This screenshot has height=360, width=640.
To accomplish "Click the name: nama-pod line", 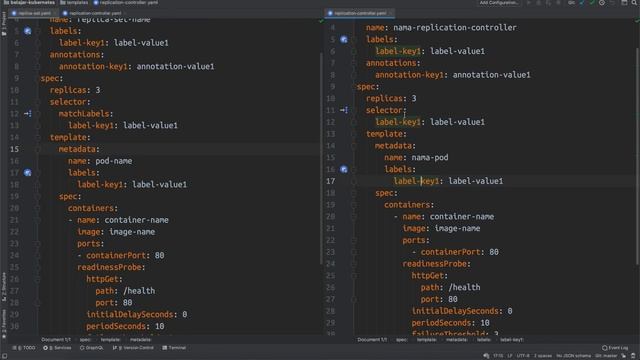I will (416, 158).
